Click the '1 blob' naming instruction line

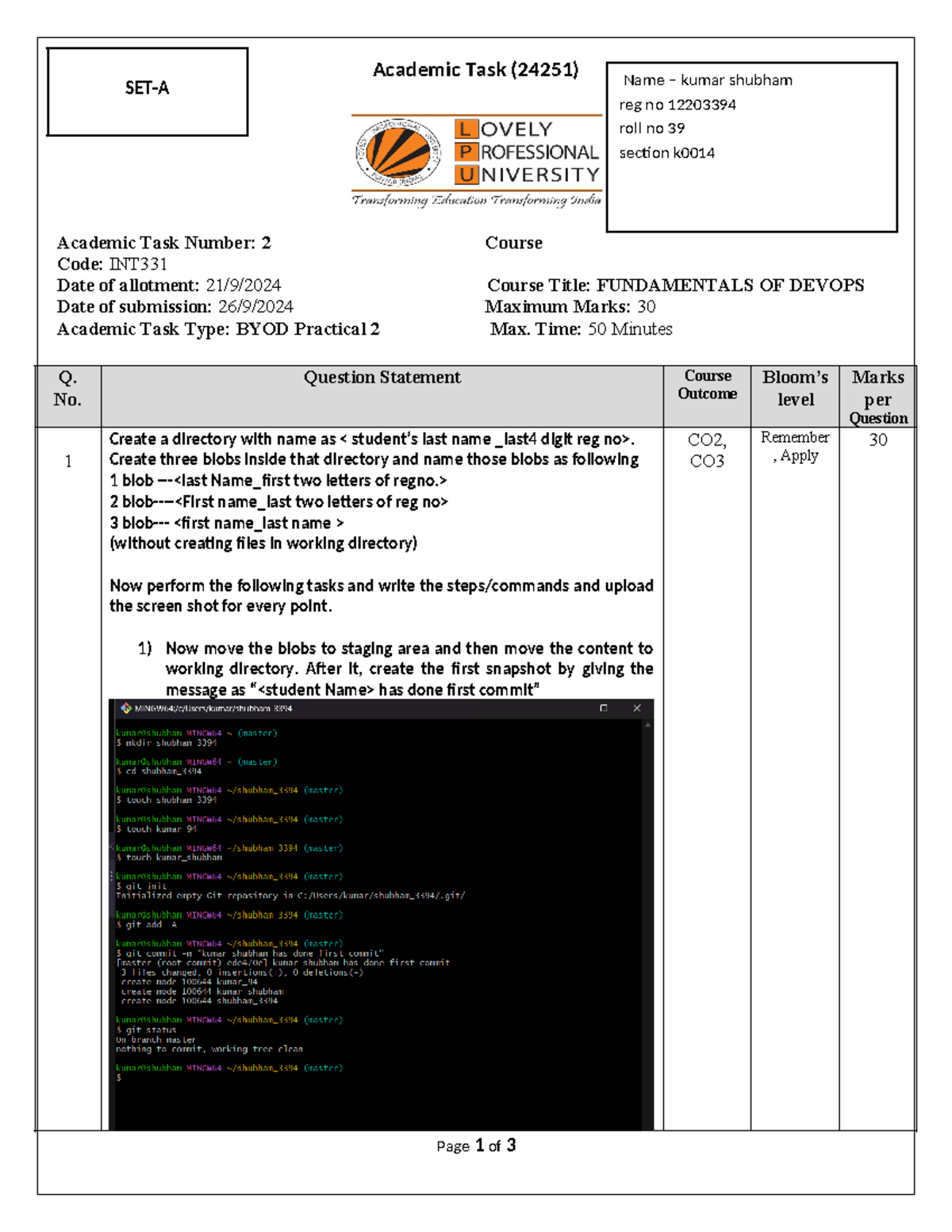pyautogui.click(x=278, y=481)
